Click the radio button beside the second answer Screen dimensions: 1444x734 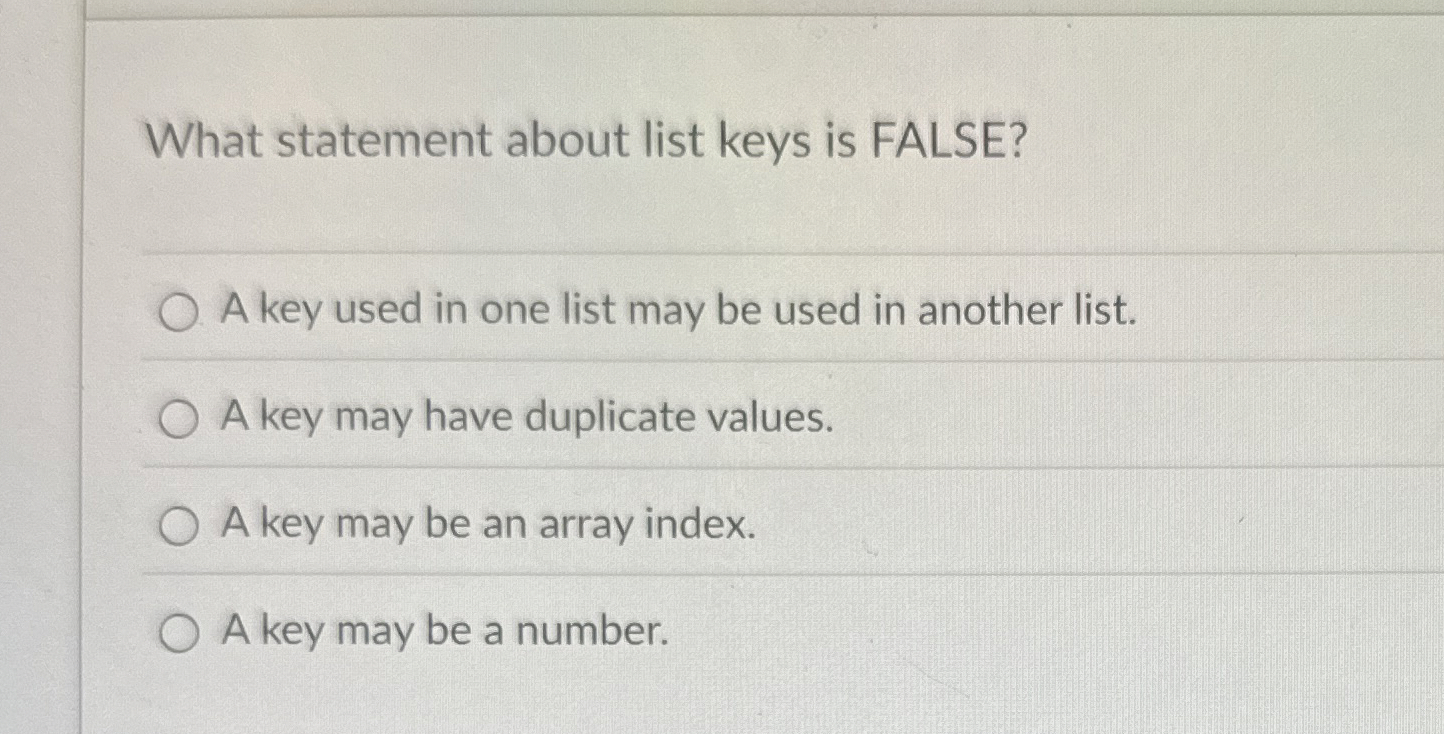[x=178, y=421]
